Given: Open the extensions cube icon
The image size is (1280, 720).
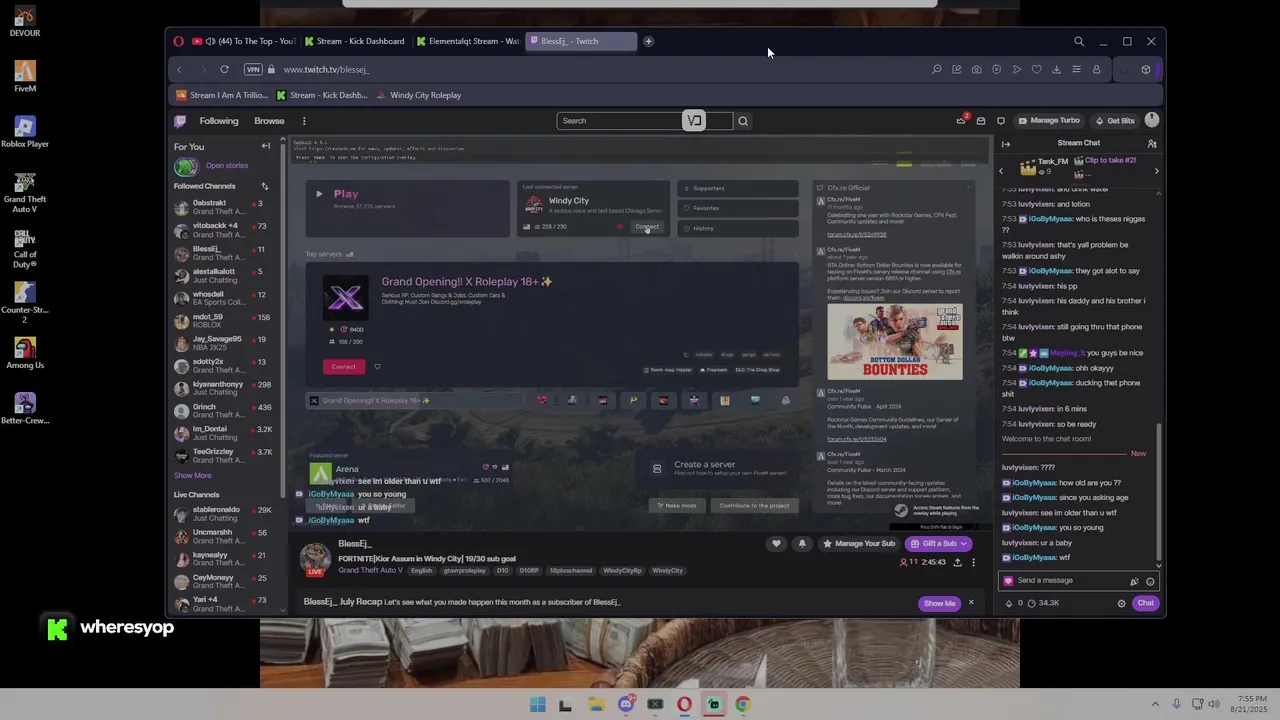Looking at the screenshot, I should [x=1146, y=69].
